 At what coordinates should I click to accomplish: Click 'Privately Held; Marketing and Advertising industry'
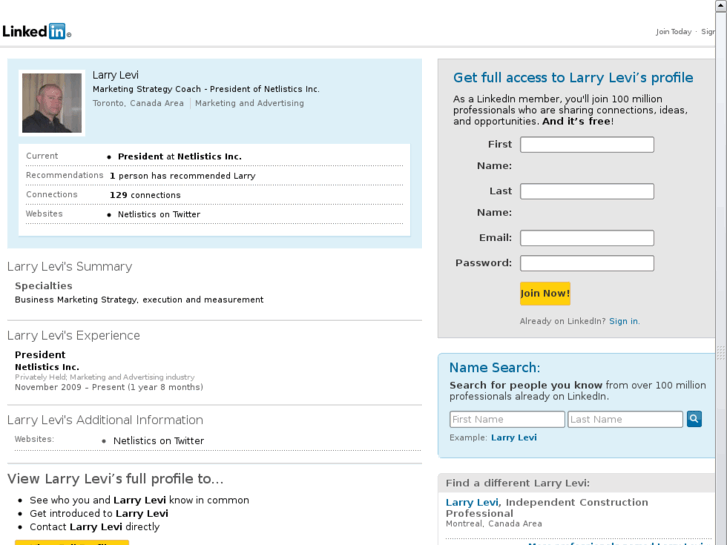pyautogui.click(x=105, y=377)
